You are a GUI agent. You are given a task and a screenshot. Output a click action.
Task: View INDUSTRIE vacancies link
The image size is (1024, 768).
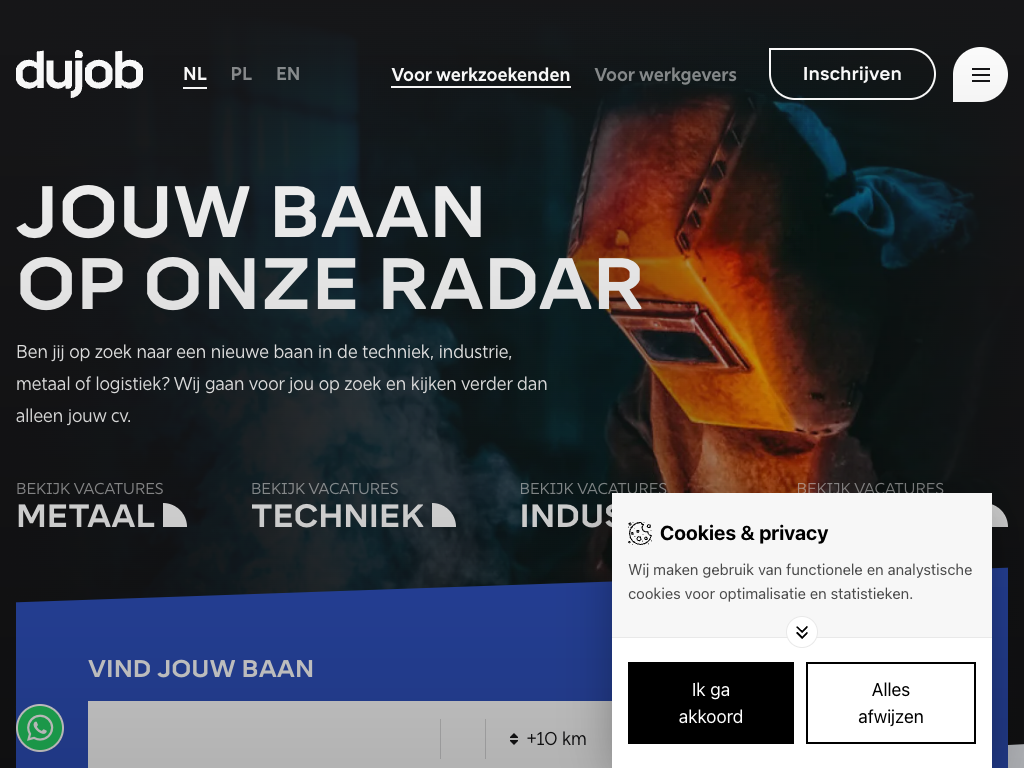tap(566, 506)
